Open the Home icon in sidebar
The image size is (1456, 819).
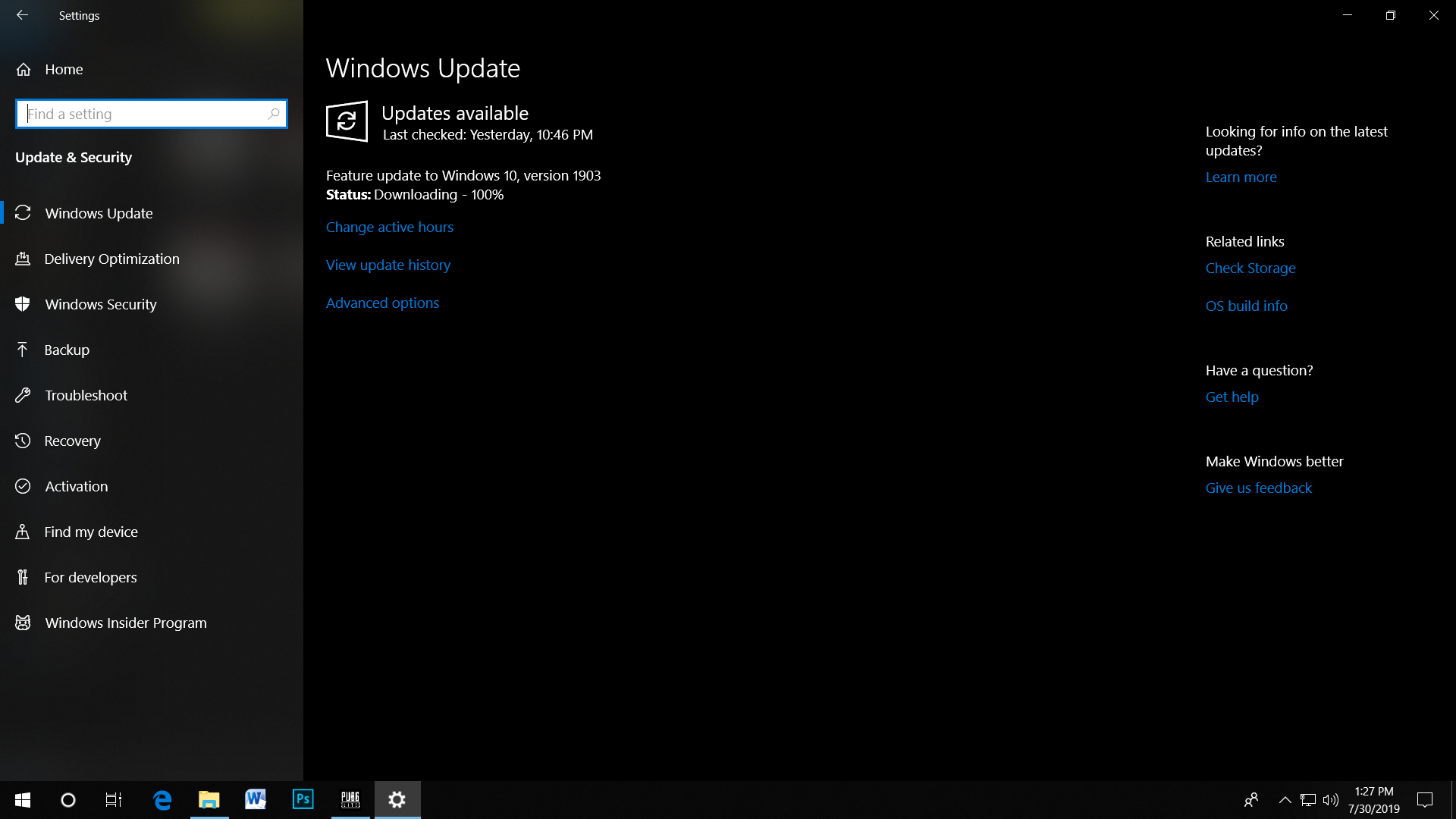pyautogui.click(x=24, y=69)
